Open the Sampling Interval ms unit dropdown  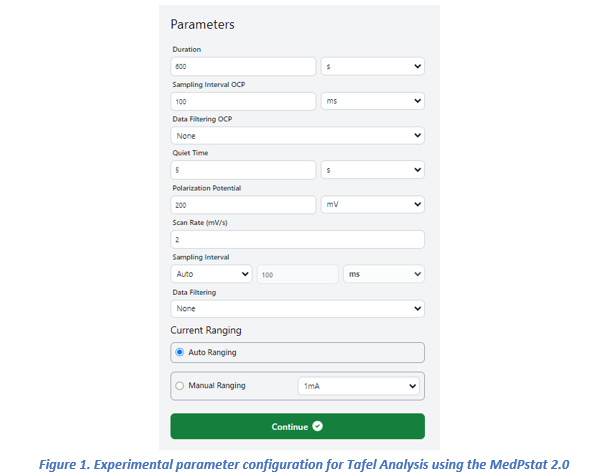click(383, 273)
